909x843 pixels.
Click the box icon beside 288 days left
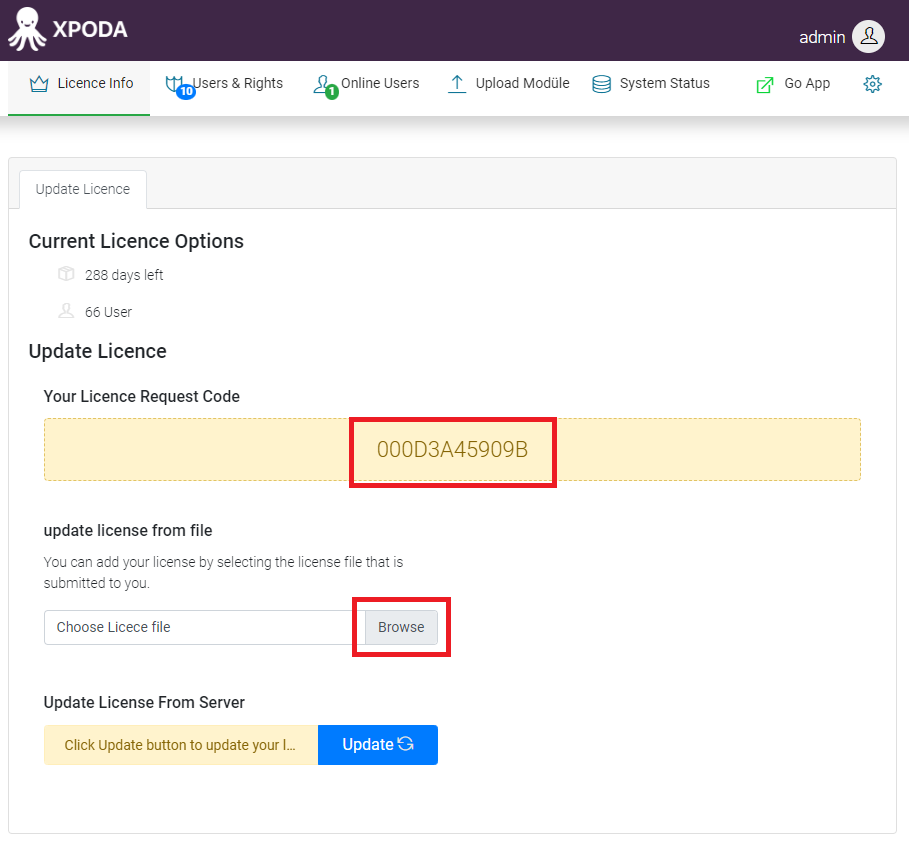click(x=66, y=273)
